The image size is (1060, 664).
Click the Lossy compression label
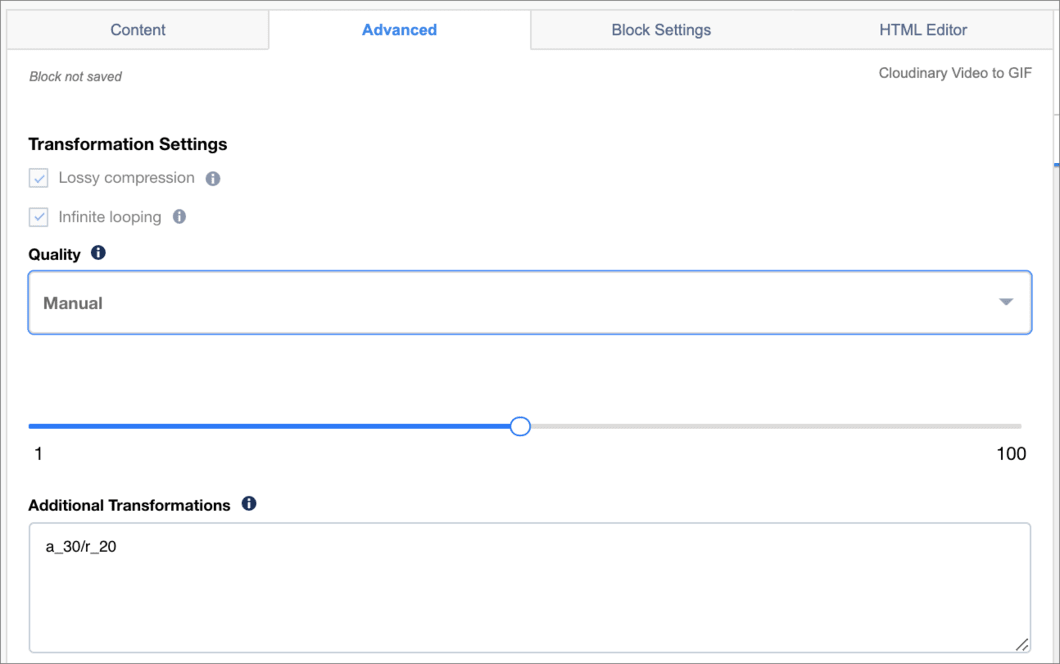click(x=126, y=178)
